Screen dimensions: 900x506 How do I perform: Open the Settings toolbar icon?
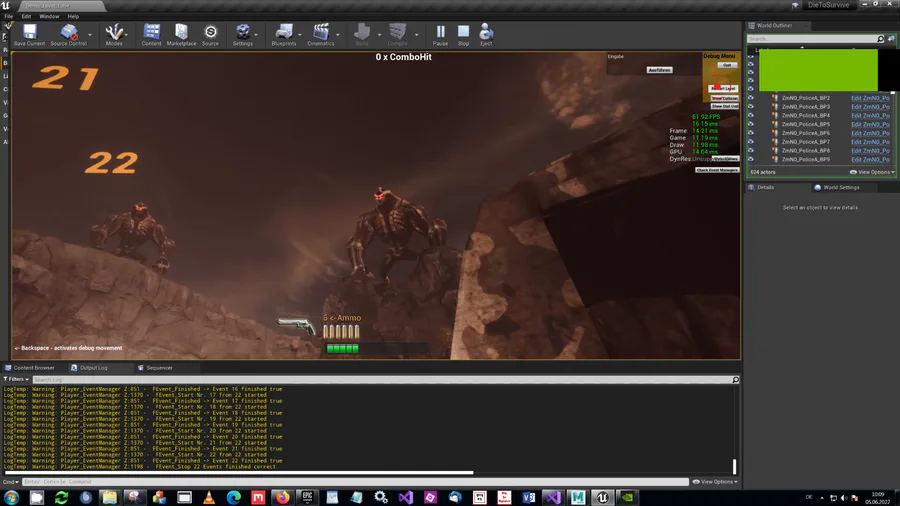242,34
